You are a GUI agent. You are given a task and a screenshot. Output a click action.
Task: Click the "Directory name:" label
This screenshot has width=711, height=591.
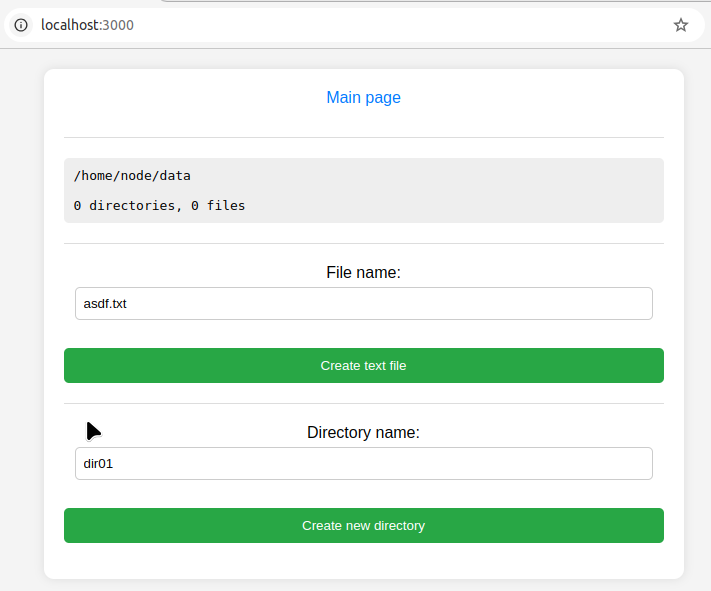(363, 433)
